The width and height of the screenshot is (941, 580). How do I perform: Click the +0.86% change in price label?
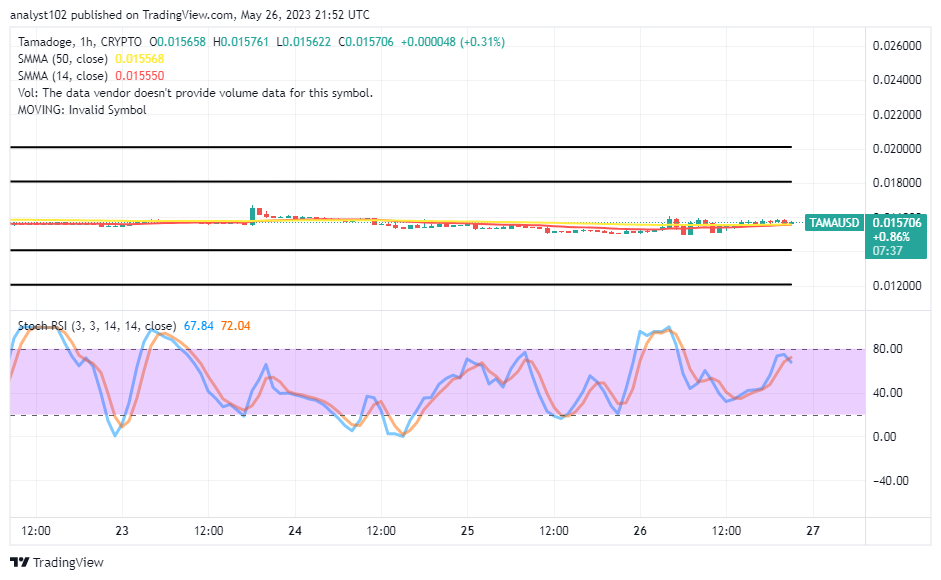click(x=891, y=237)
